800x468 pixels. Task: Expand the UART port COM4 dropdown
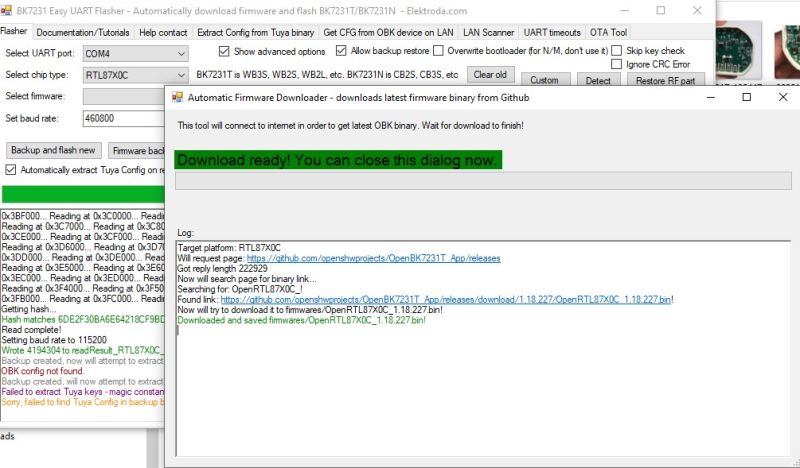pyautogui.click(x=135, y=54)
